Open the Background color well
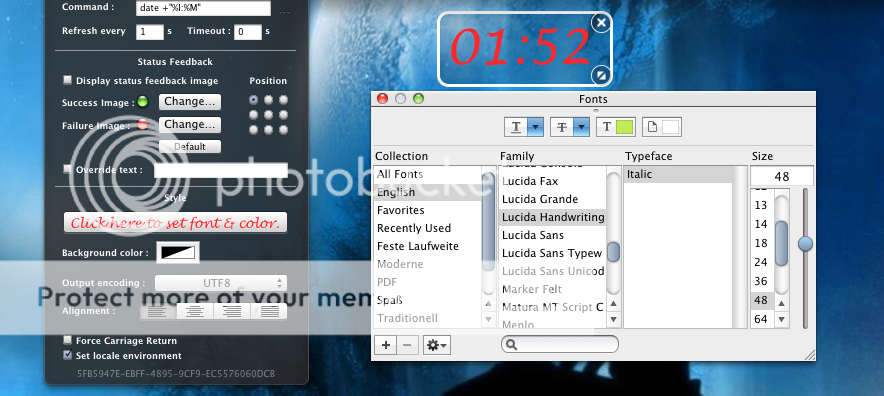 (x=178, y=253)
